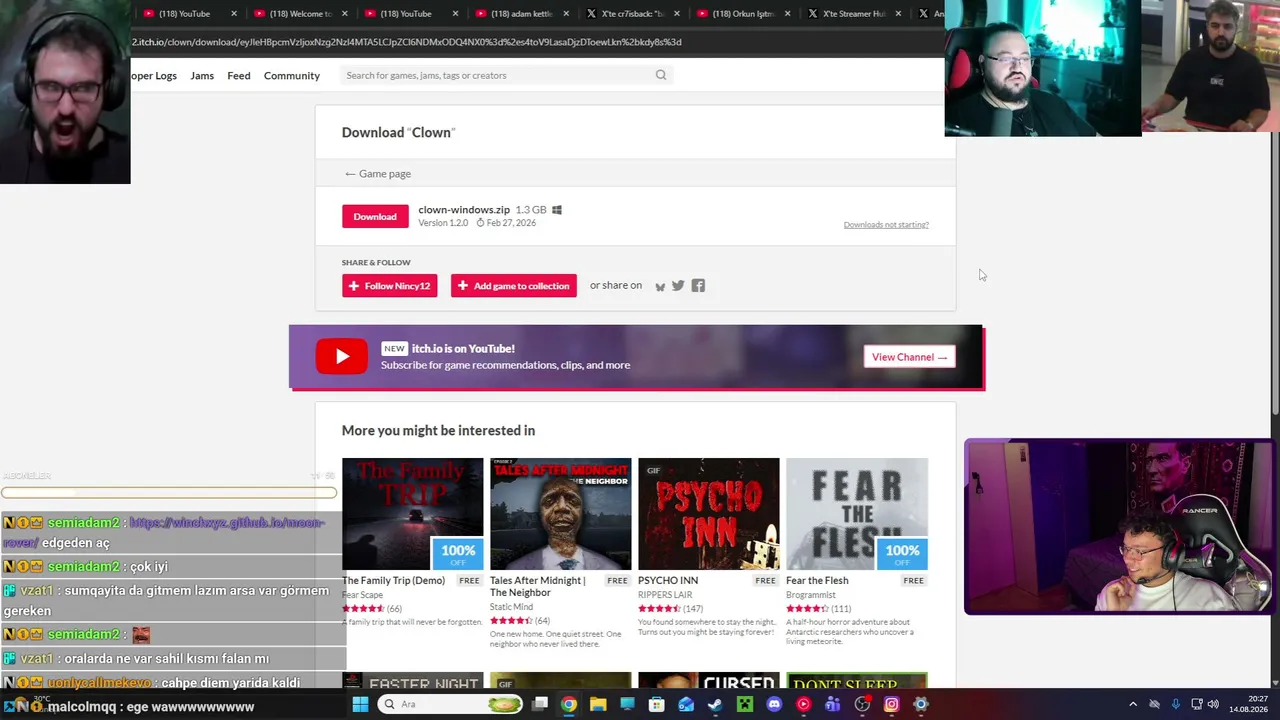The image size is (1280, 720).
Task: Click the 'Tales After Midnight | The Neighbor' title
Action: [538, 586]
